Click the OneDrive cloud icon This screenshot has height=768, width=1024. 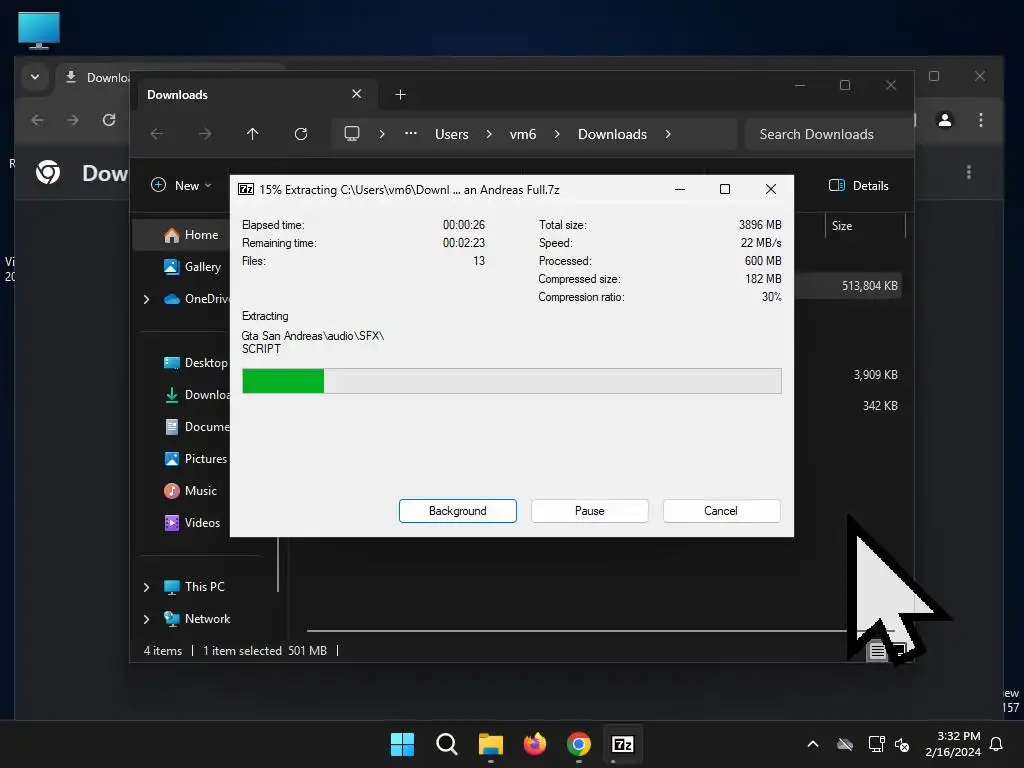172,299
